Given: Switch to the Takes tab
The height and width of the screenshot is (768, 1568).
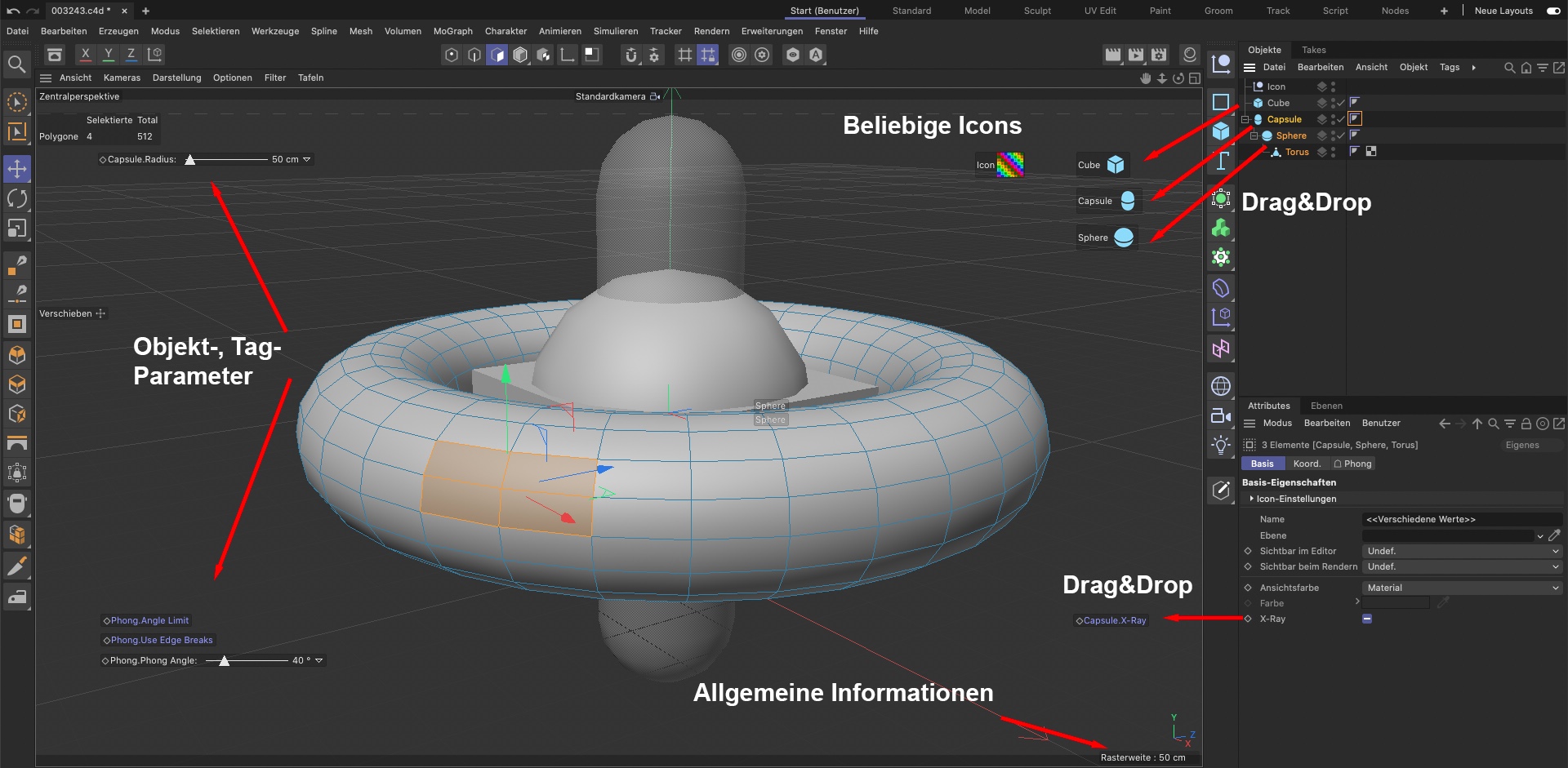Looking at the screenshot, I should 1313,50.
